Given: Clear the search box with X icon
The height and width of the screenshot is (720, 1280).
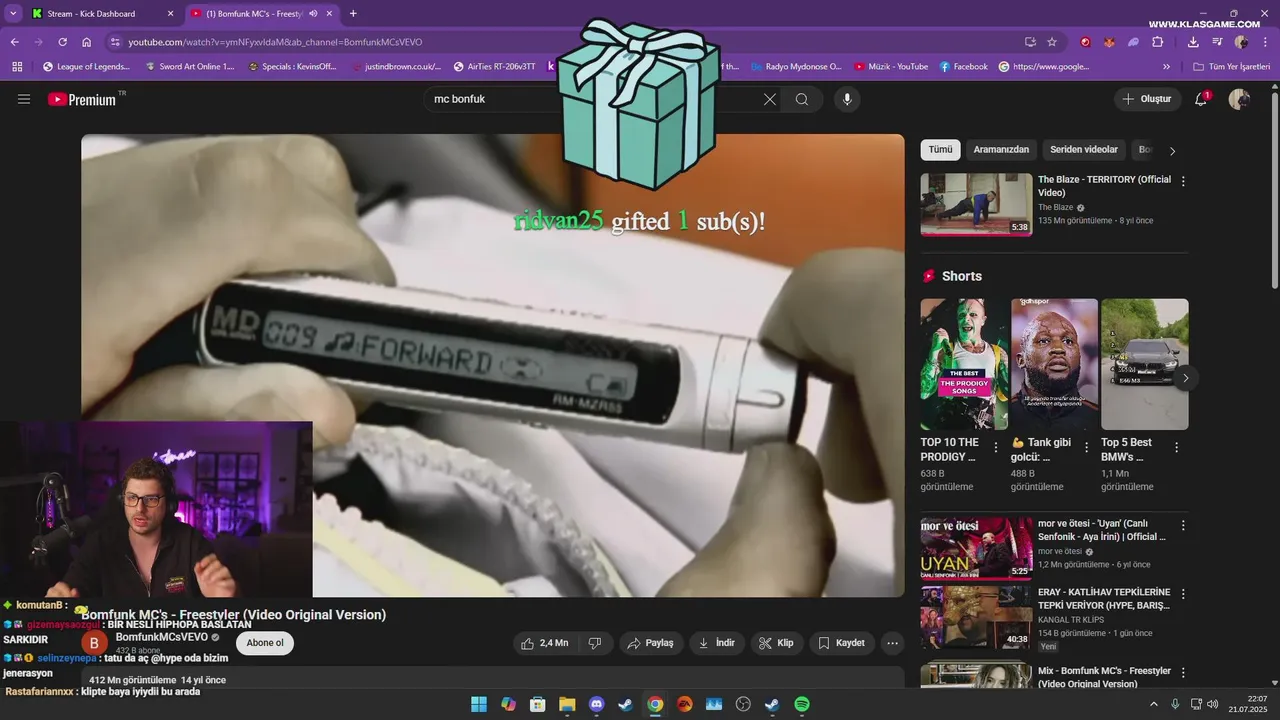Looking at the screenshot, I should 770,99.
